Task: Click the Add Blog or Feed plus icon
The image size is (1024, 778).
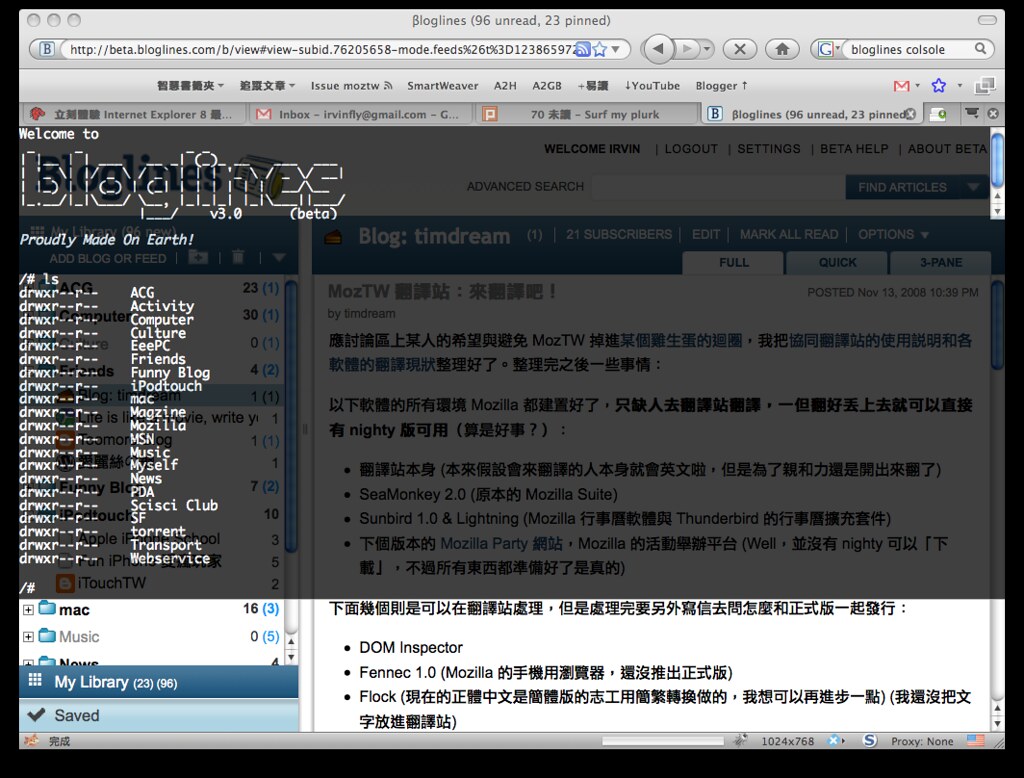Action: (x=197, y=257)
